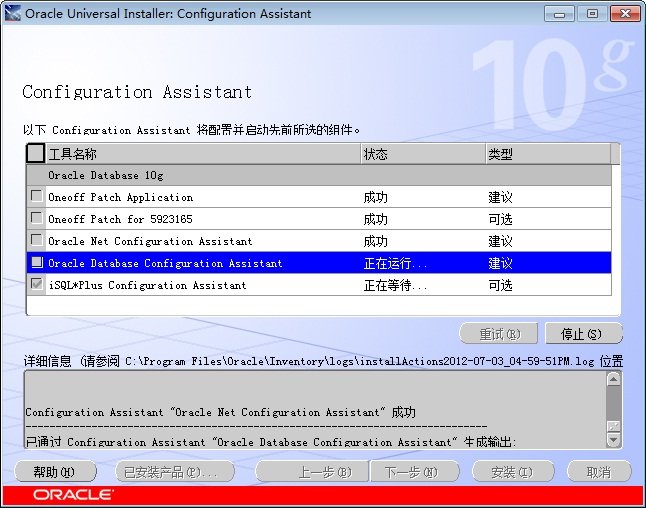
Task: Select Oracle Database Configuration Assistant row
Action: coord(319,263)
